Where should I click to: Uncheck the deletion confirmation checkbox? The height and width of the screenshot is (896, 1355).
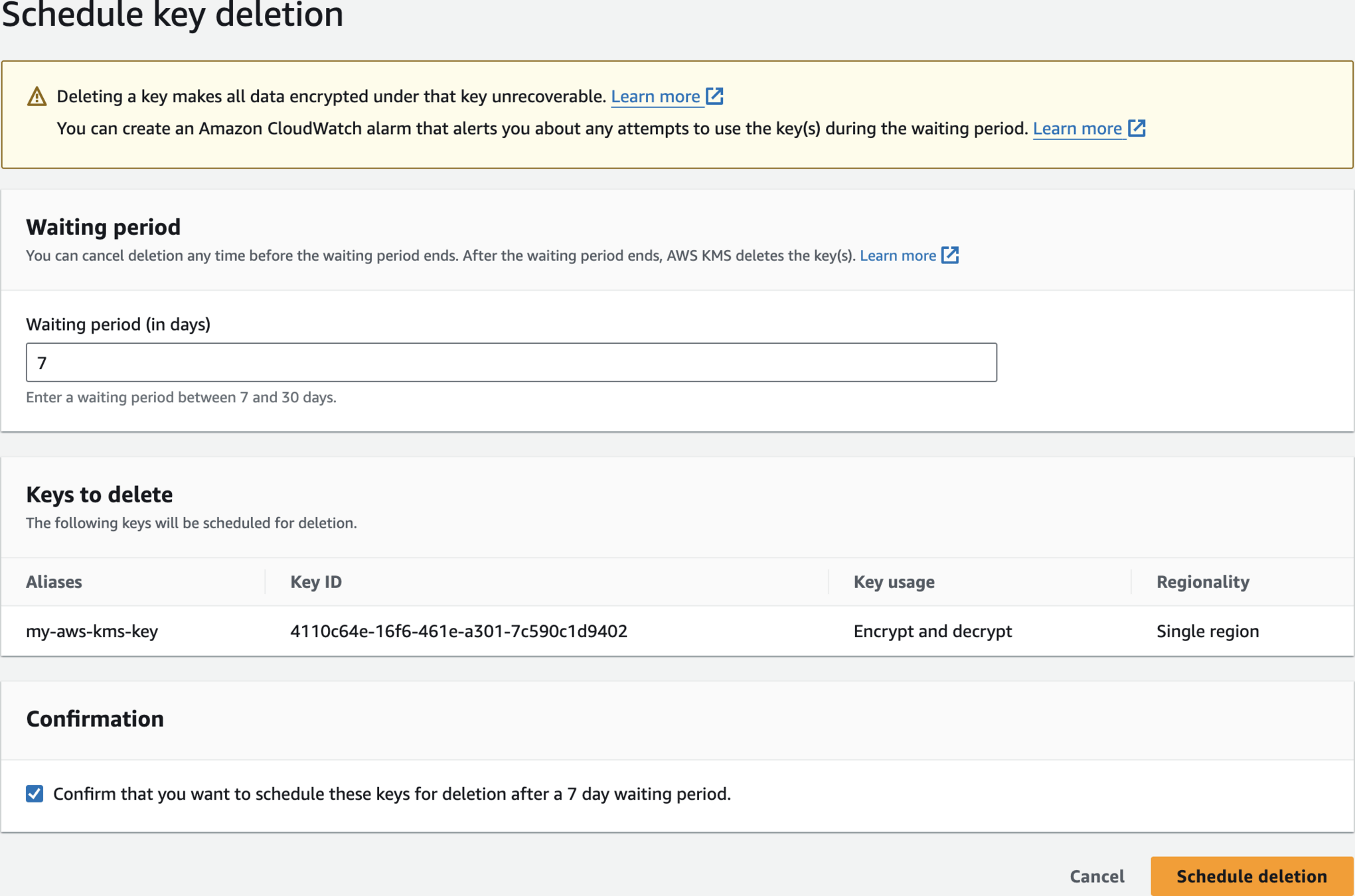click(35, 794)
